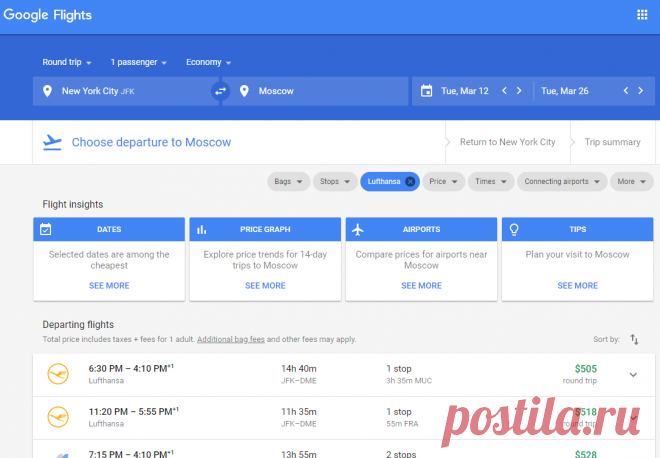Click the PRICE GRAPH card header
This screenshot has width=660, height=458.
265,229
